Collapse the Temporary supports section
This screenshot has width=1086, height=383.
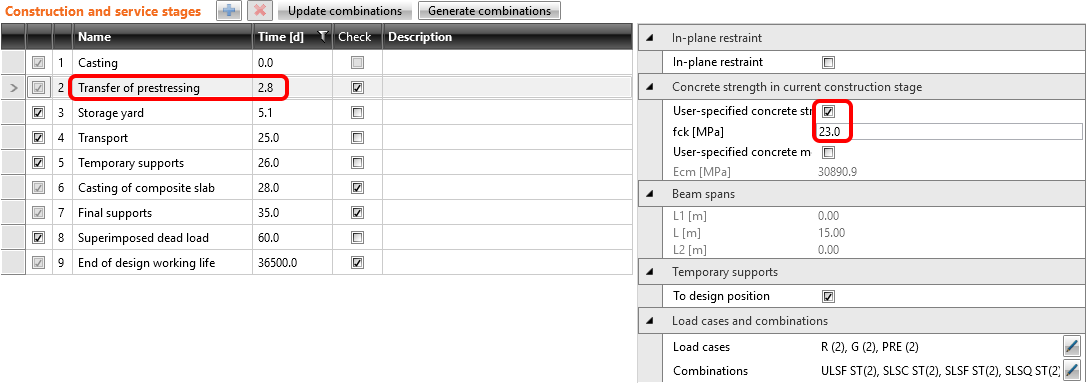pos(649,272)
